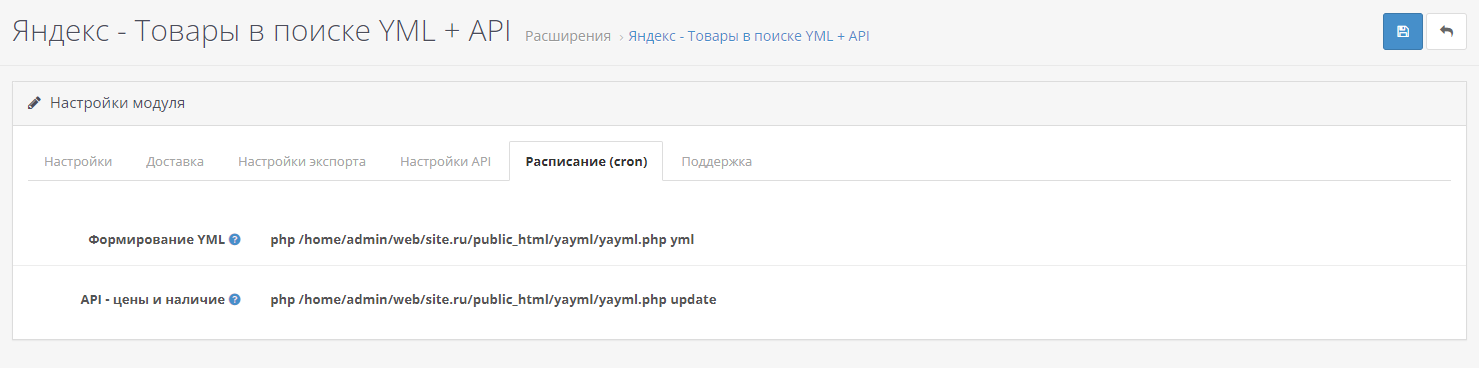This screenshot has width=1479, height=368.
Task: Click the Настройки модуля panel heading
Action: [739, 103]
